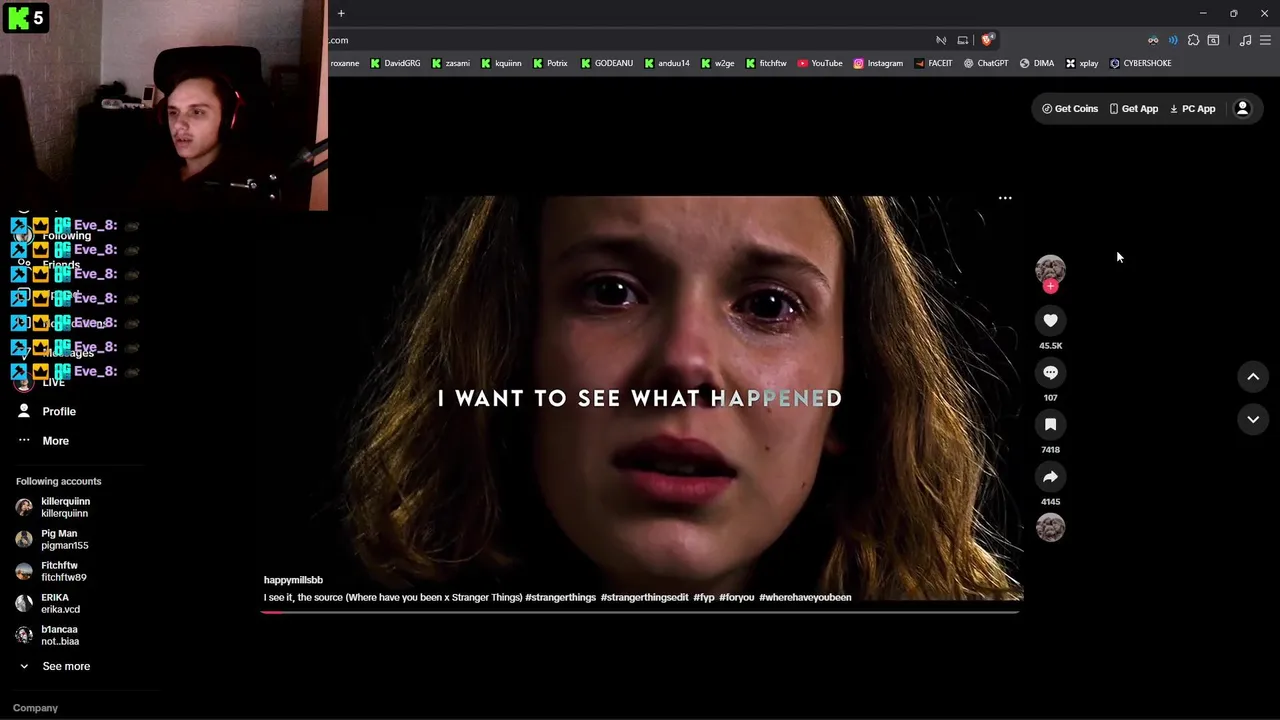Open creator avatar above the like button
The image size is (1280, 720).
(x=1050, y=269)
